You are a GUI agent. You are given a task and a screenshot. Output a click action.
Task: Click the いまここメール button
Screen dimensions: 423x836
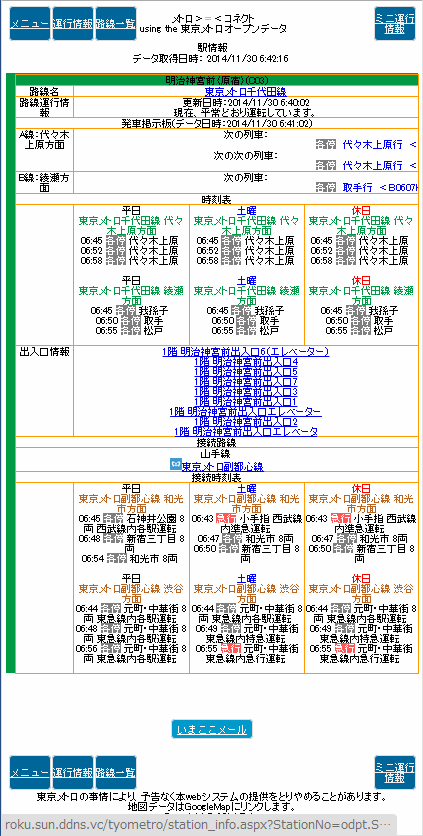212,729
